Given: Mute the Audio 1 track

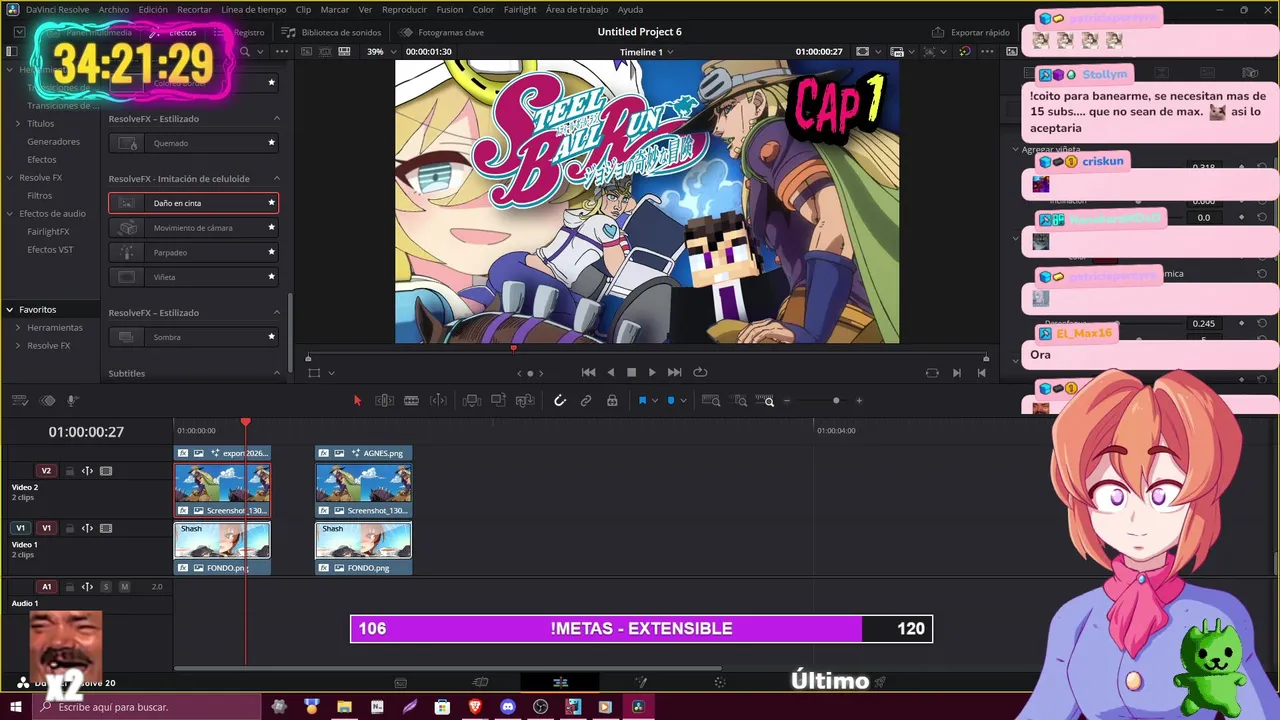Looking at the screenshot, I should click(124, 587).
